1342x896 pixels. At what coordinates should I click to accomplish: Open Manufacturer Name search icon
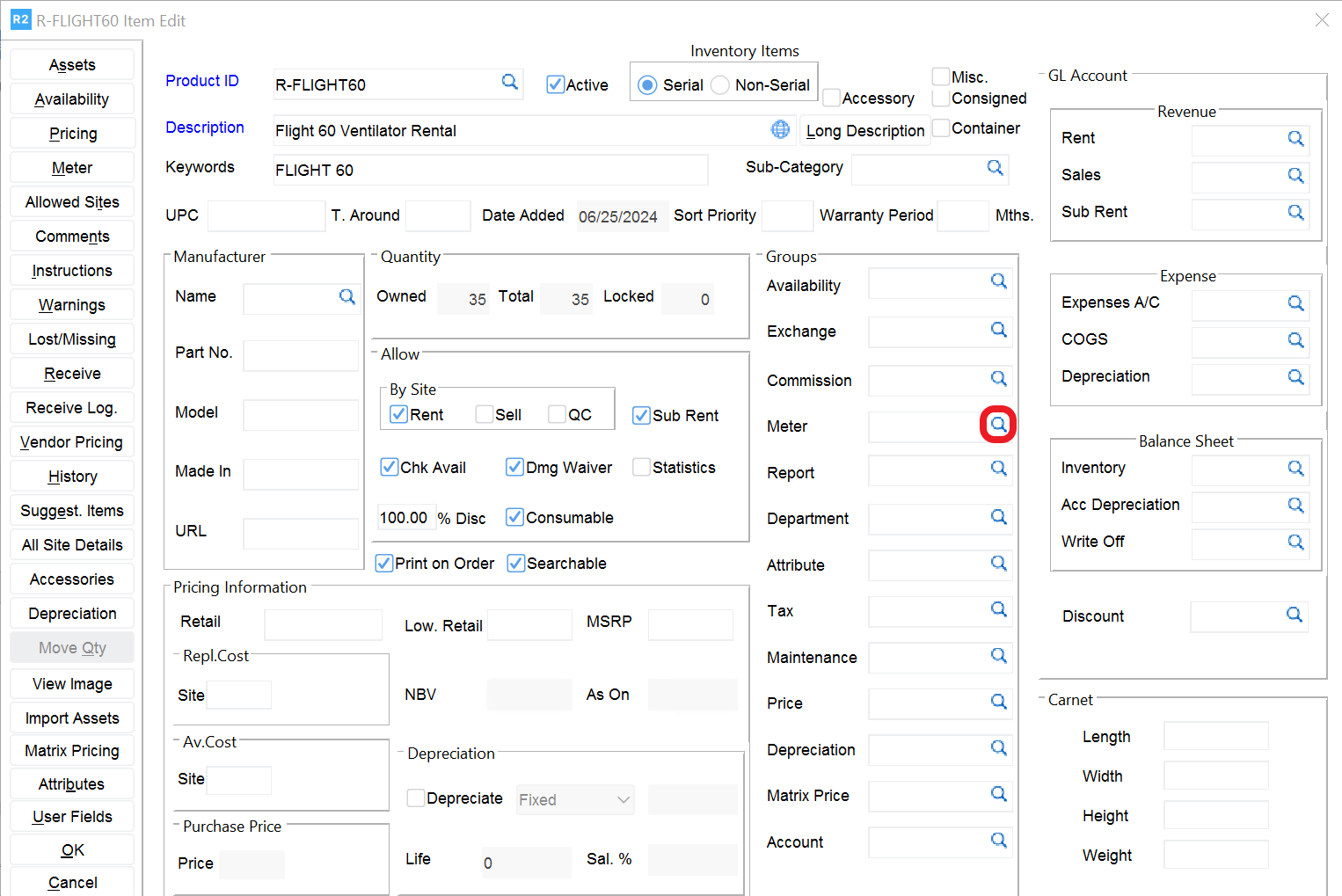click(x=347, y=297)
